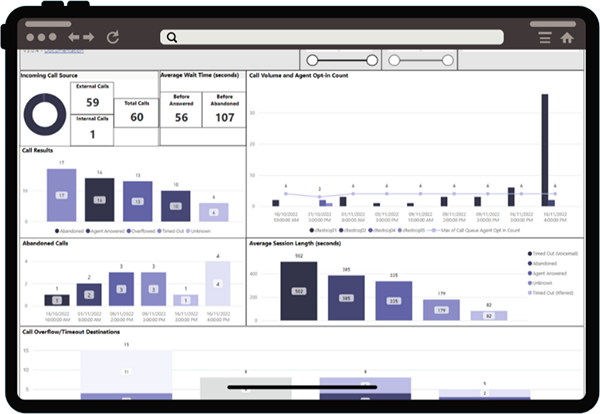Select Unknown in Average Session Length legend
Screen dimensions: 600x414
[x=540, y=283]
